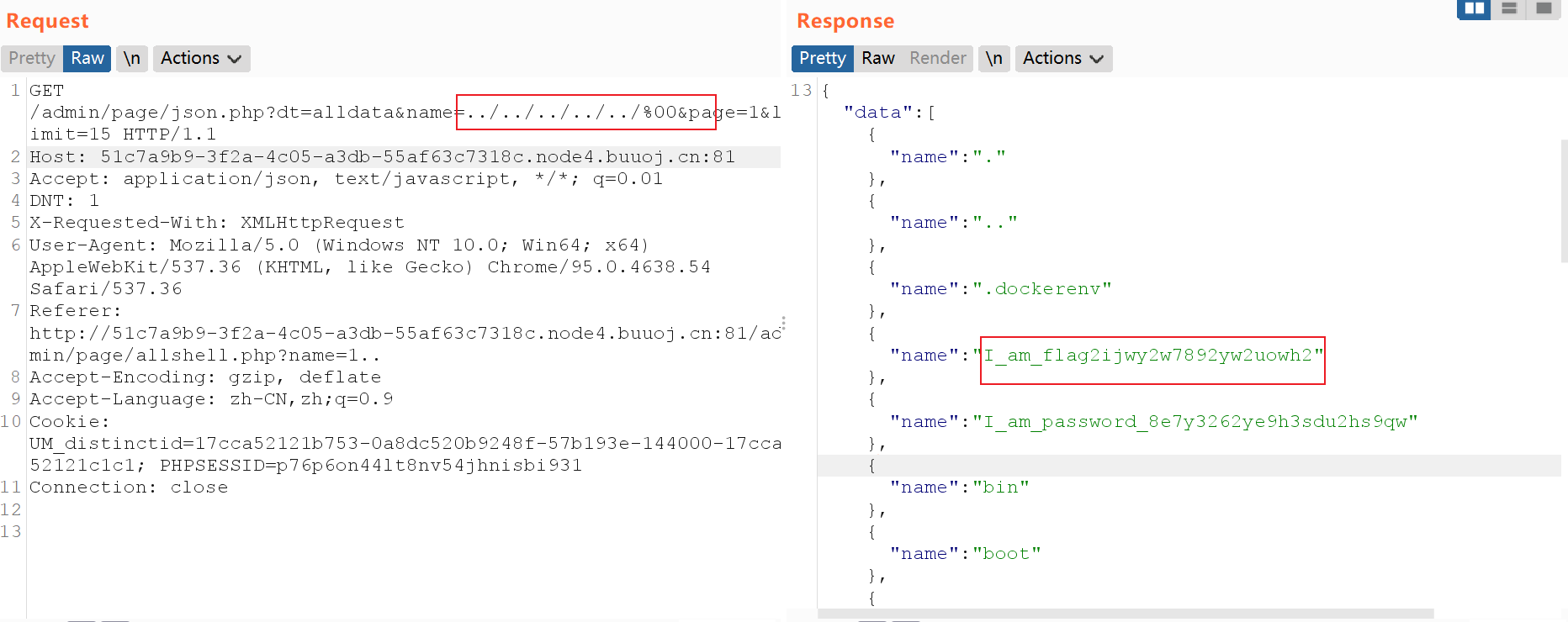Viewport: 1568px width, 622px height.
Task: Click the Response horizontal scrollbar
Action: [1126, 614]
